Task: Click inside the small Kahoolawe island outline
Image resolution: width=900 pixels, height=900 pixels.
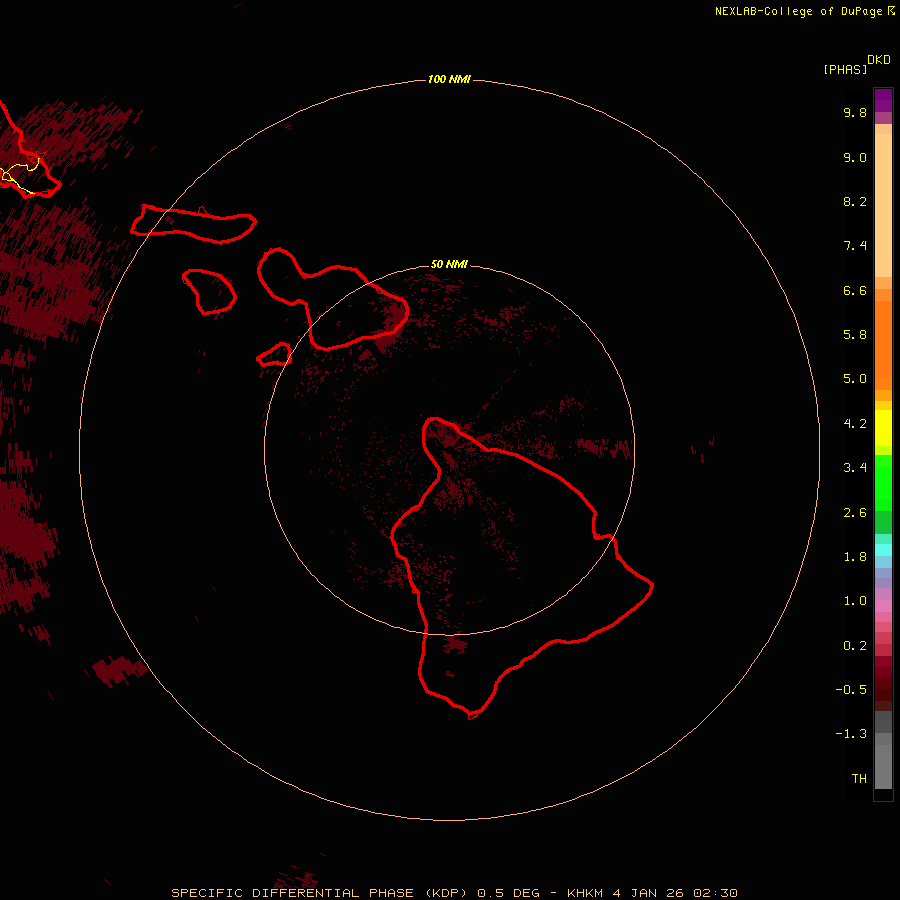Action: (x=274, y=356)
